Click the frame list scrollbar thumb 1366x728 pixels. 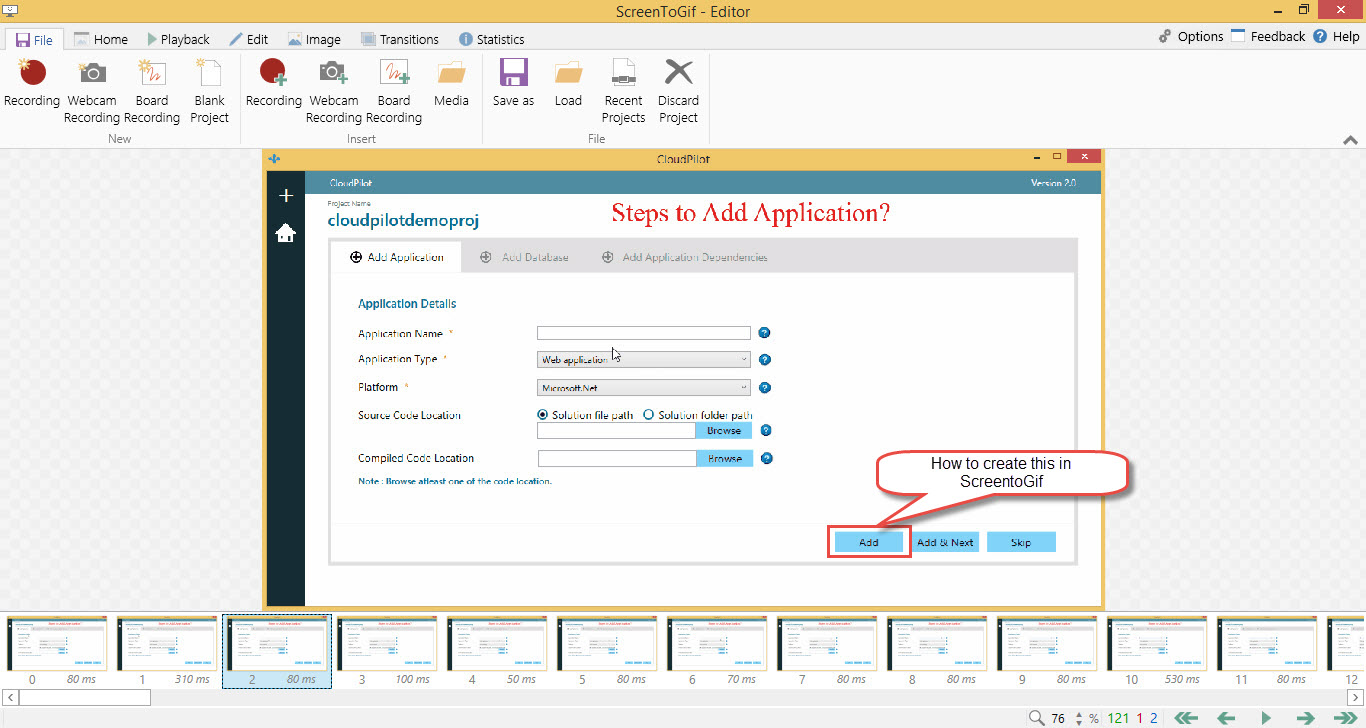[84, 696]
